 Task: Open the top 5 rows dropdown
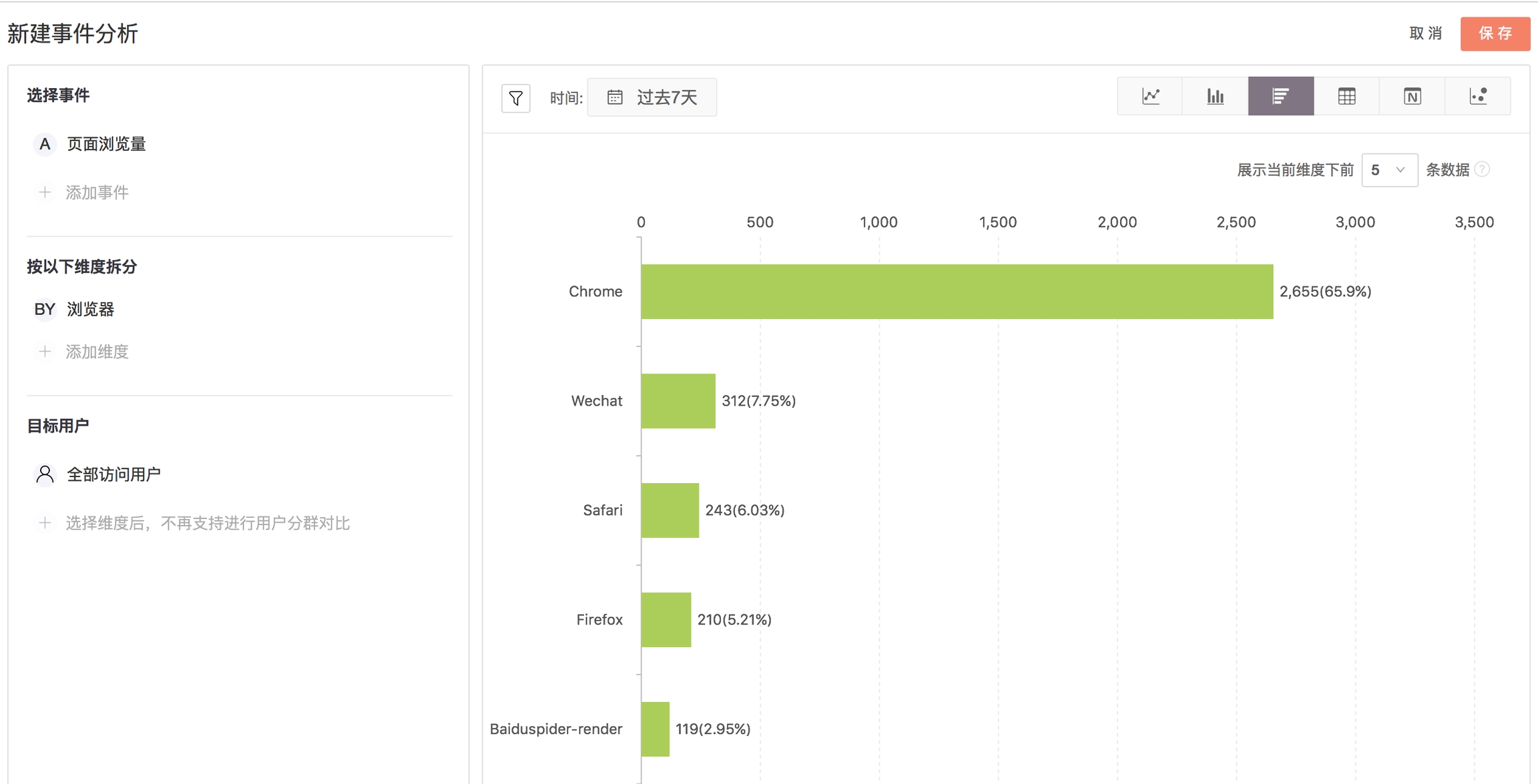(1388, 170)
